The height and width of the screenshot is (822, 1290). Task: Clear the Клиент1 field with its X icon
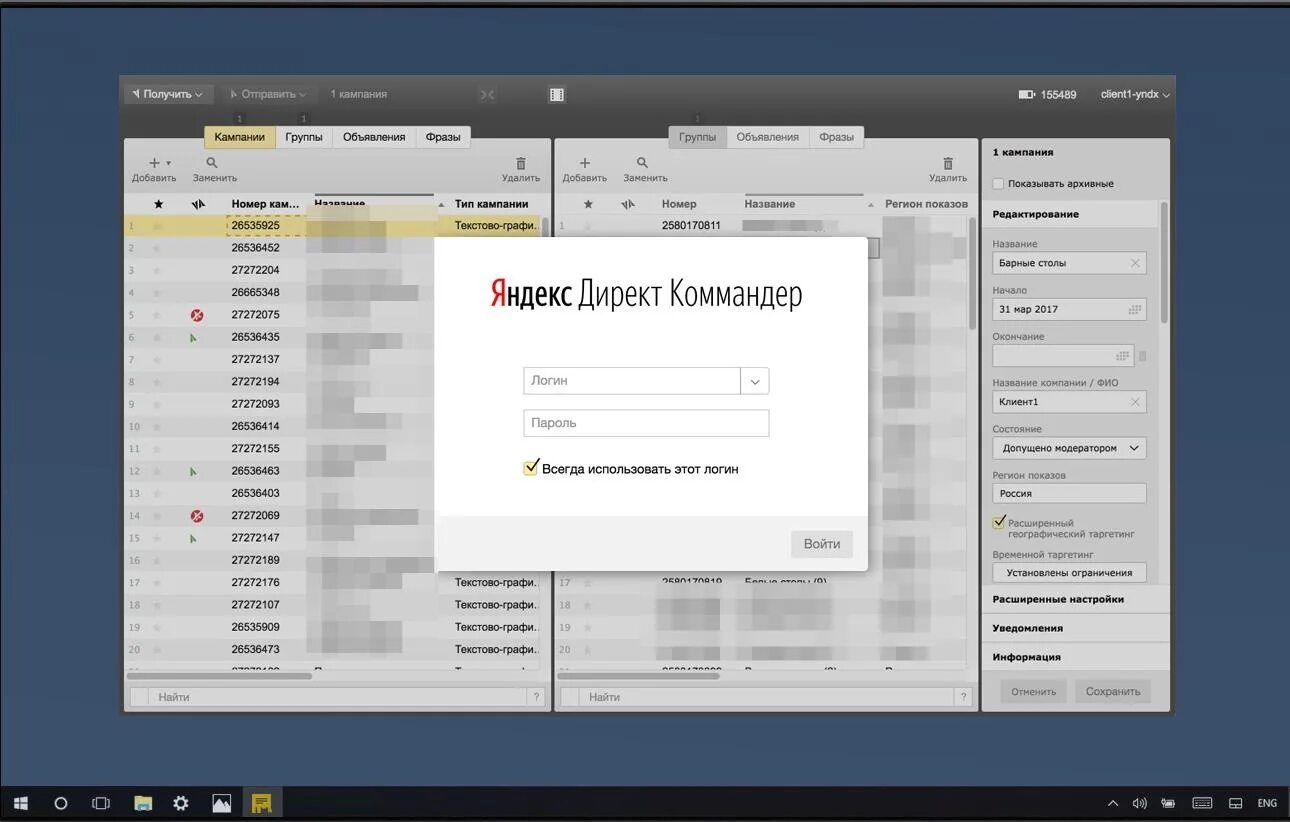pos(1135,402)
